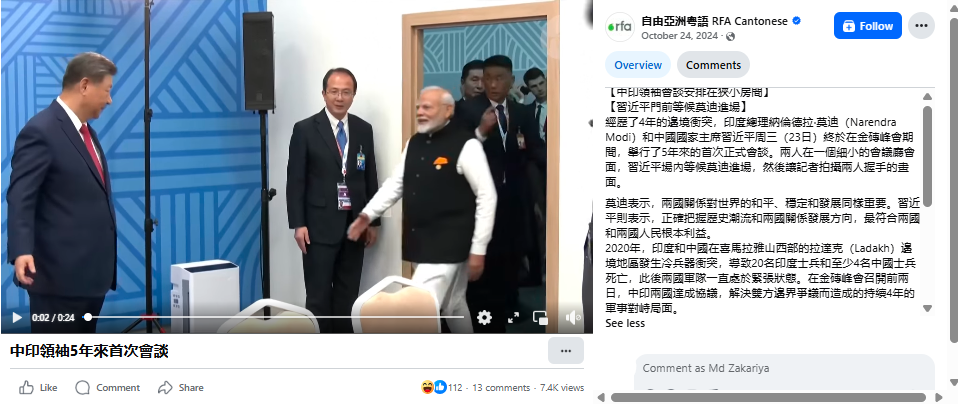Share the video post

click(180, 387)
